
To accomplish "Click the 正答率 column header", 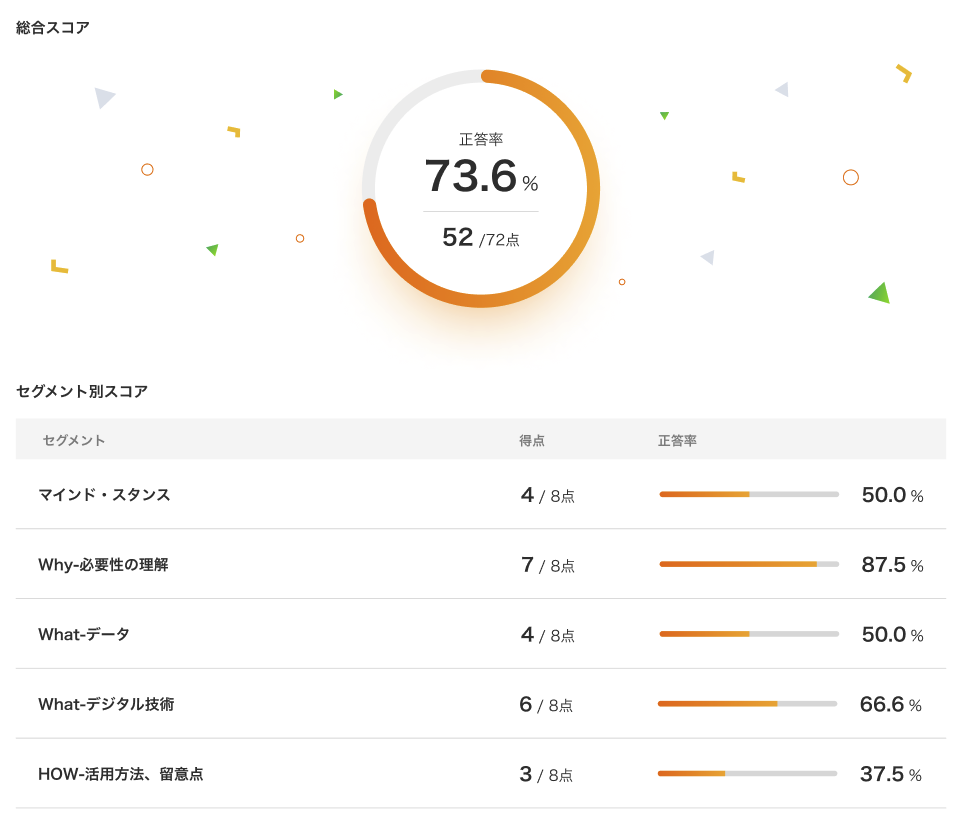I will click(677, 439).
